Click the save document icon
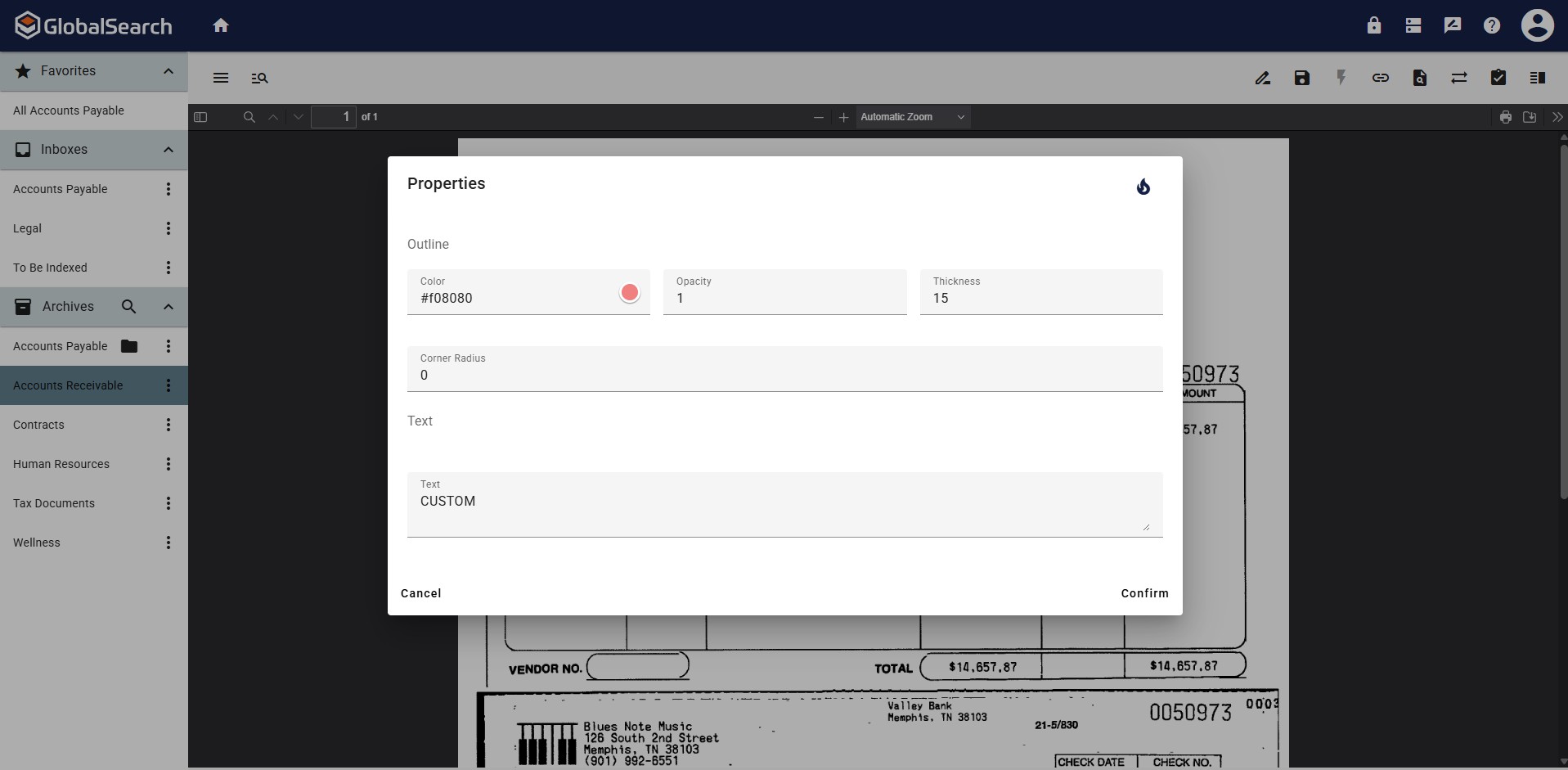The width and height of the screenshot is (1568, 770). (x=1301, y=78)
